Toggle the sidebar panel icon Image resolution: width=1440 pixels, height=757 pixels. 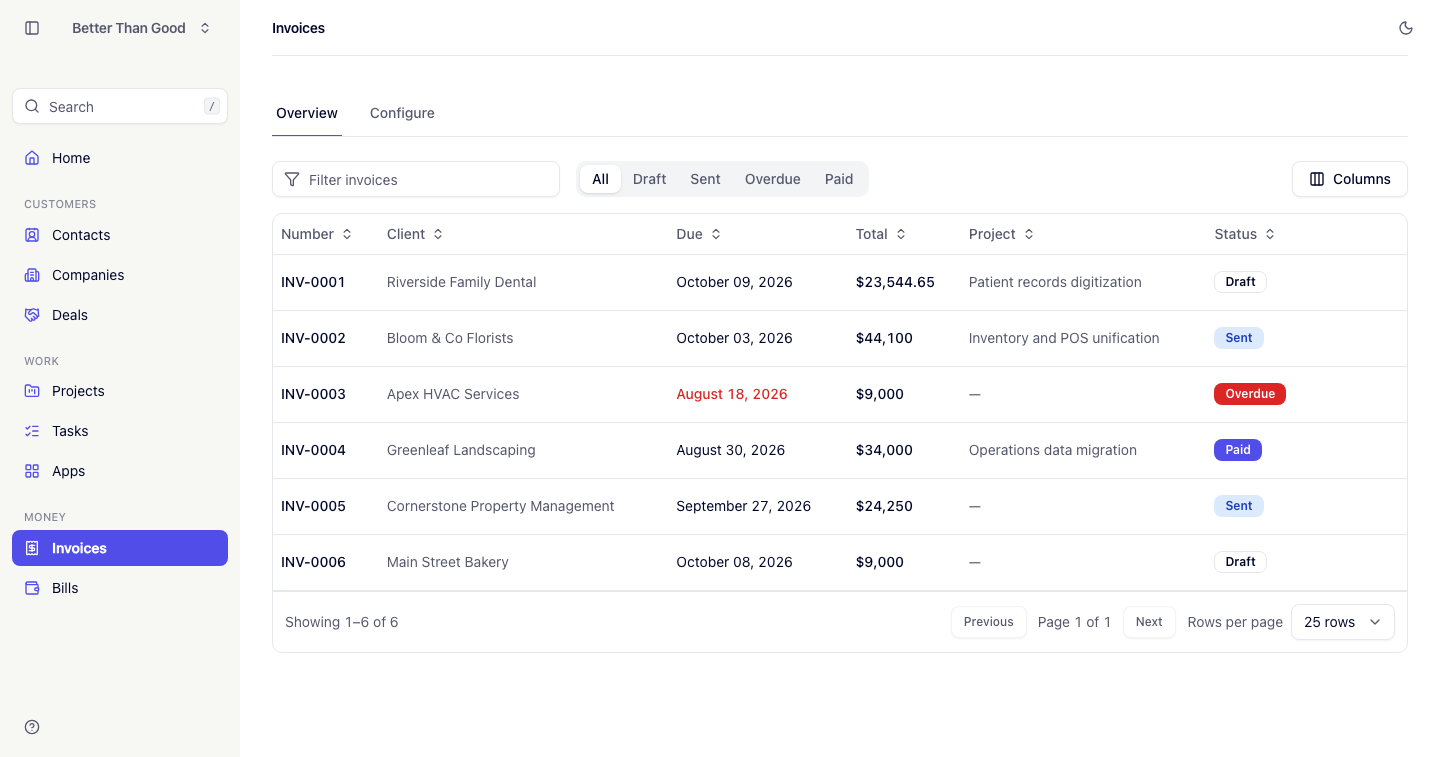[32, 28]
